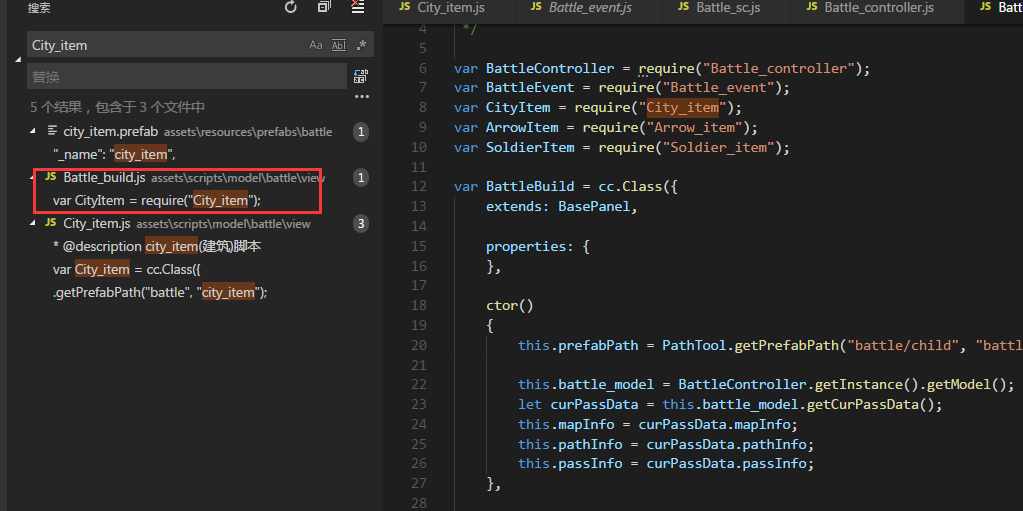Click the match count badge for city_item.prefab
The image size is (1023, 511).
point(361,132)
